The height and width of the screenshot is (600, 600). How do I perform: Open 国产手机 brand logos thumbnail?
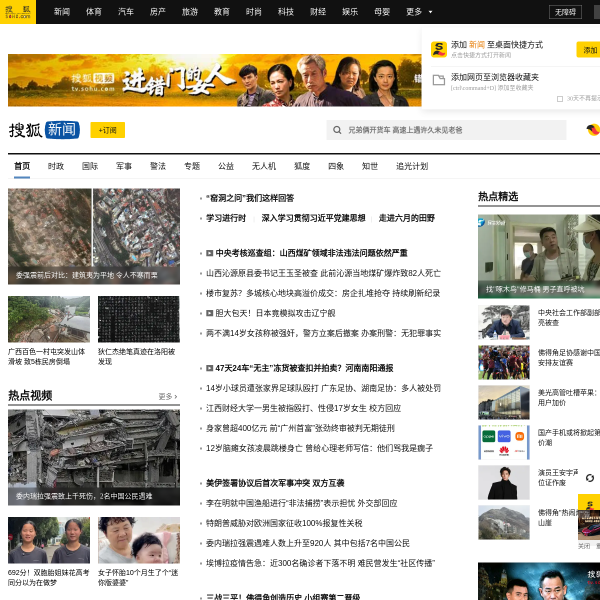coord(504,442)
